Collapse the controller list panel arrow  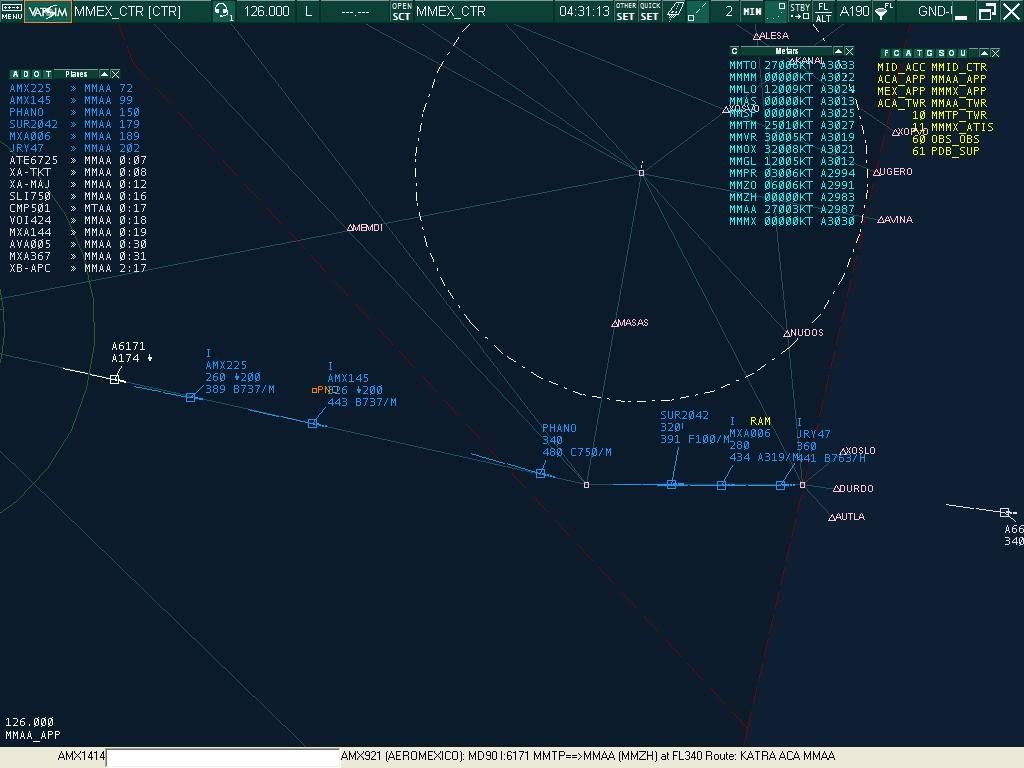pos(984,53)
